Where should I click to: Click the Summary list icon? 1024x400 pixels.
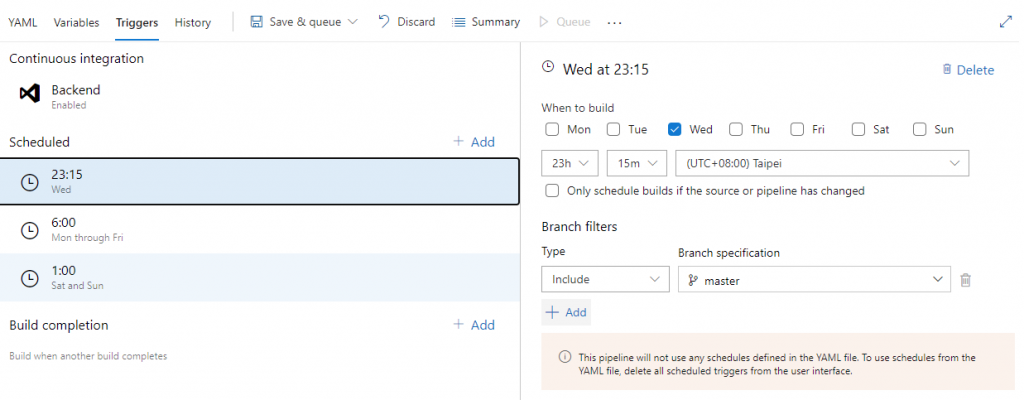pyautogui.click(x=458, y=22)
